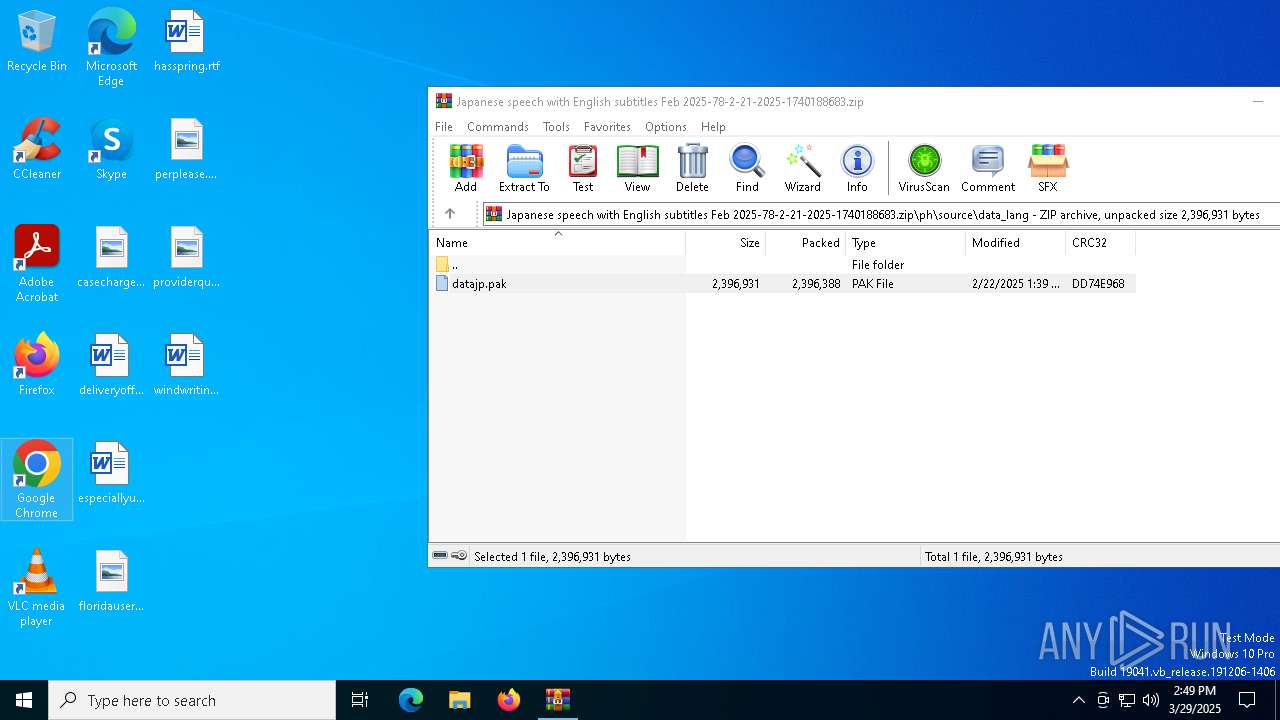Select the Microsoft Edge desktop shortcut
Image resolution: width=1280 pixels, height=720 pixels.
point(111,47)
